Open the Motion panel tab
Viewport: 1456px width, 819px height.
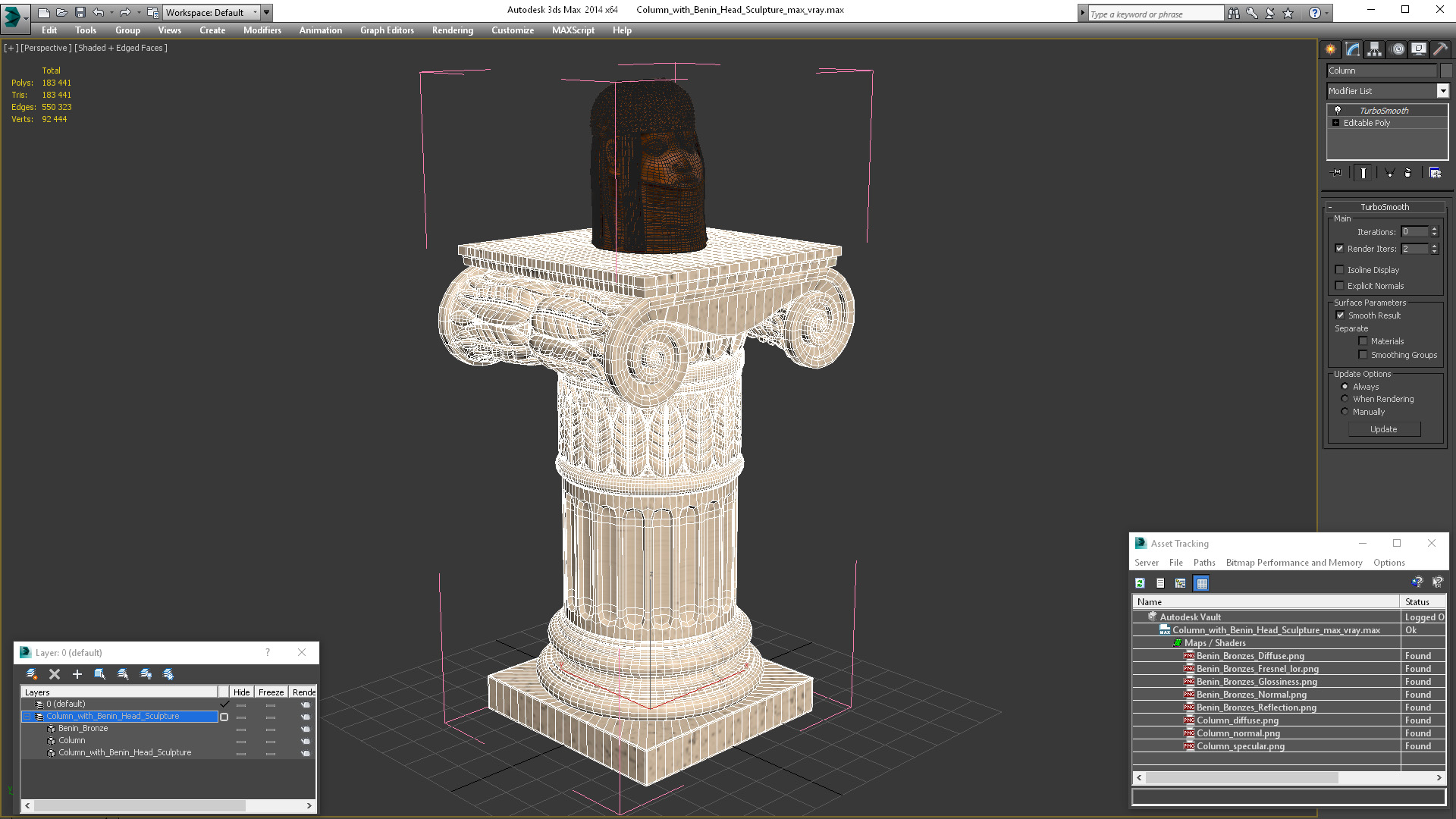1398,49
